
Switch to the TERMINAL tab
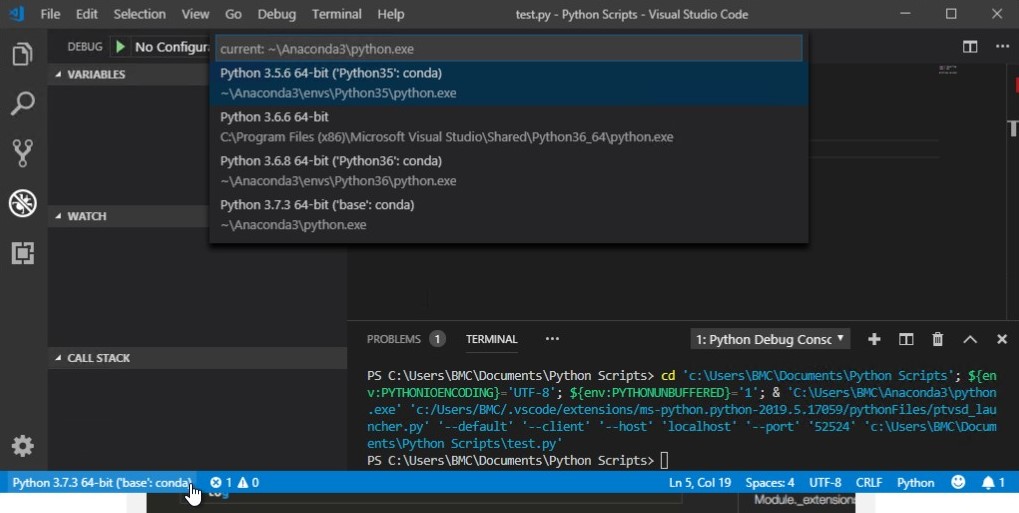(491, 339)
